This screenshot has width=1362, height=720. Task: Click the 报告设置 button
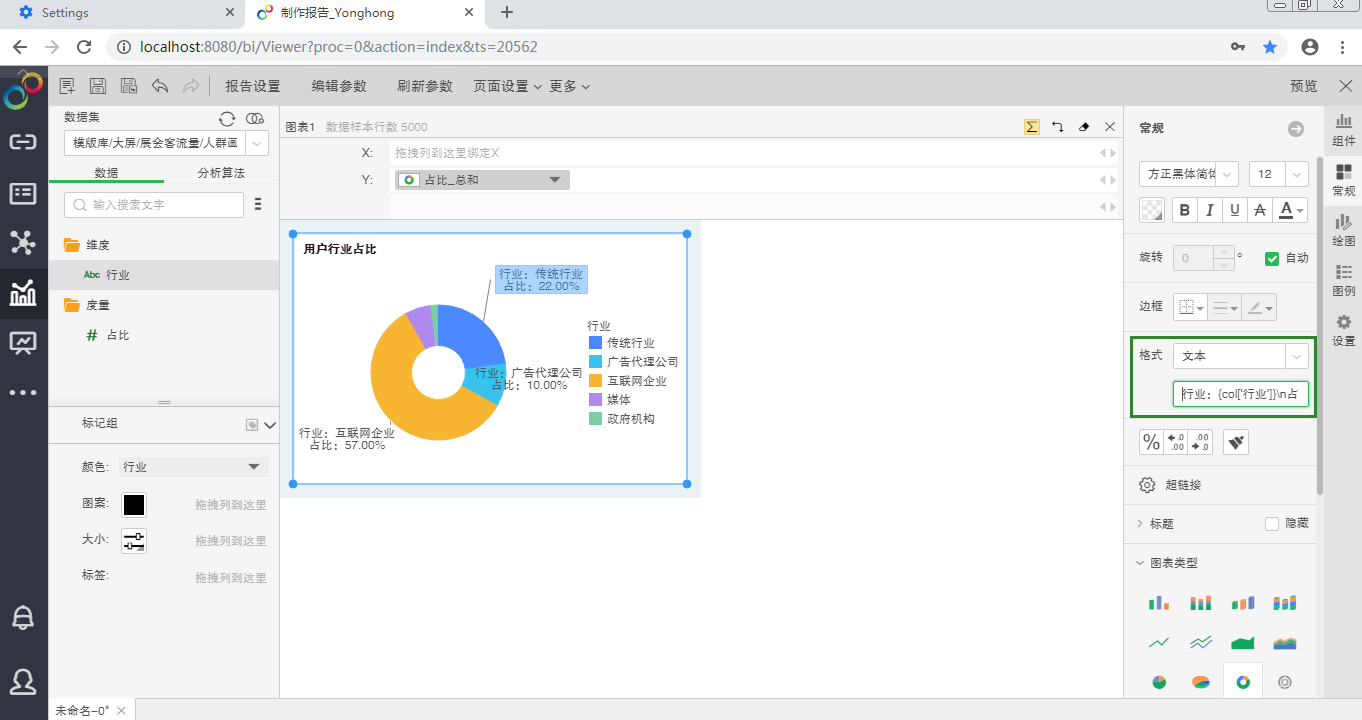click(x=252, y=86)
